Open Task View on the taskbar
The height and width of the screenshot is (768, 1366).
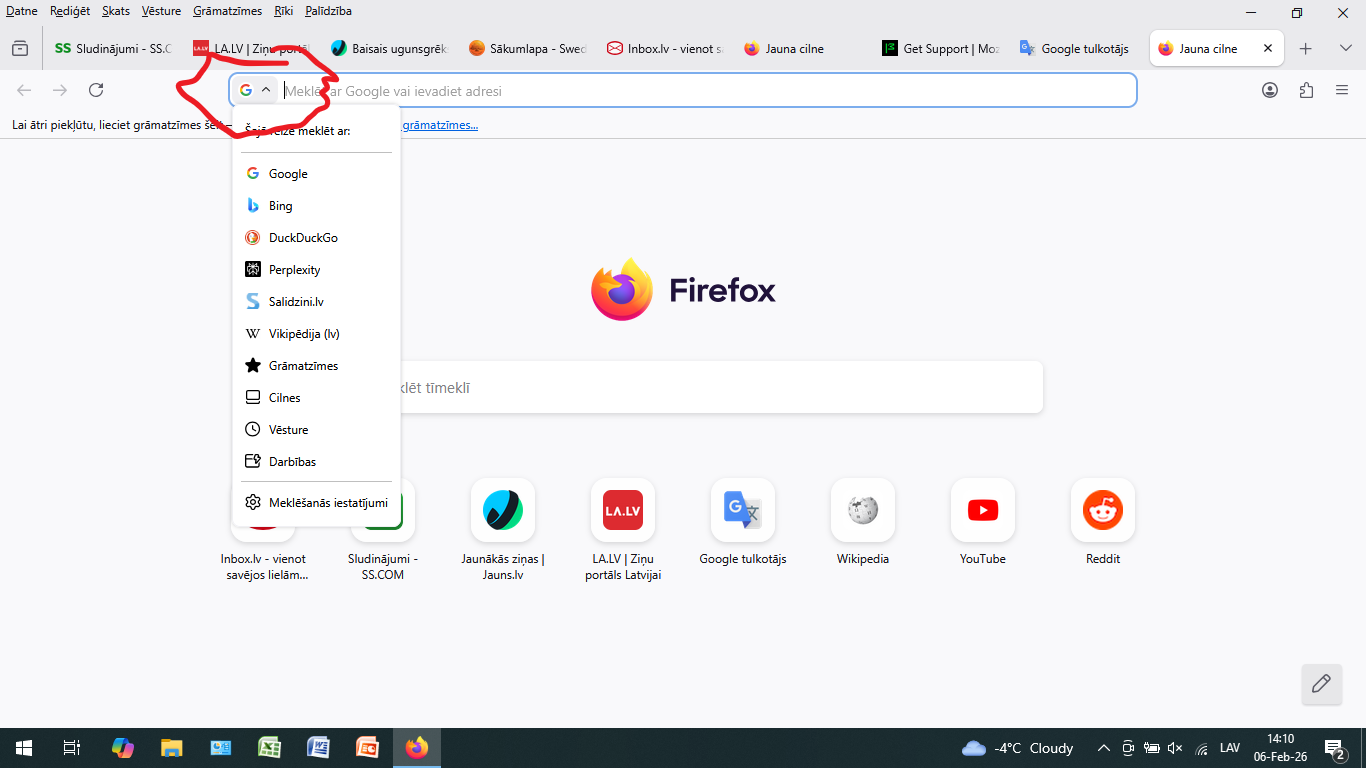(x=72, y=748)
